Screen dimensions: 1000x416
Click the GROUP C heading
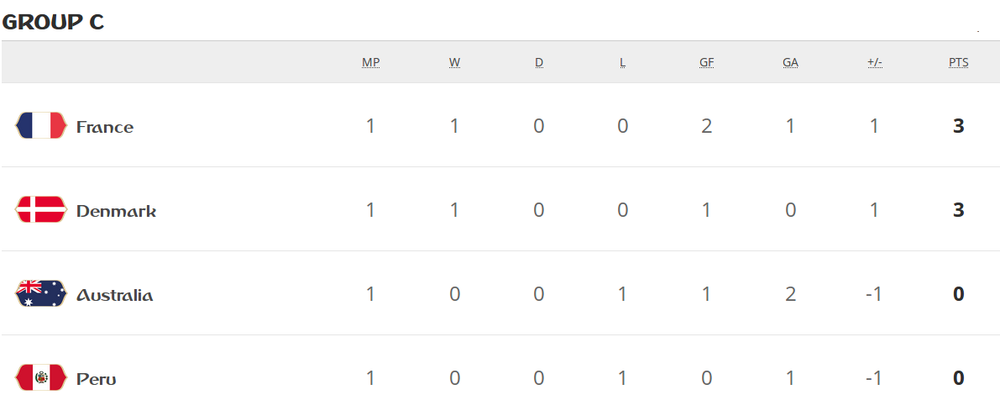53,22
